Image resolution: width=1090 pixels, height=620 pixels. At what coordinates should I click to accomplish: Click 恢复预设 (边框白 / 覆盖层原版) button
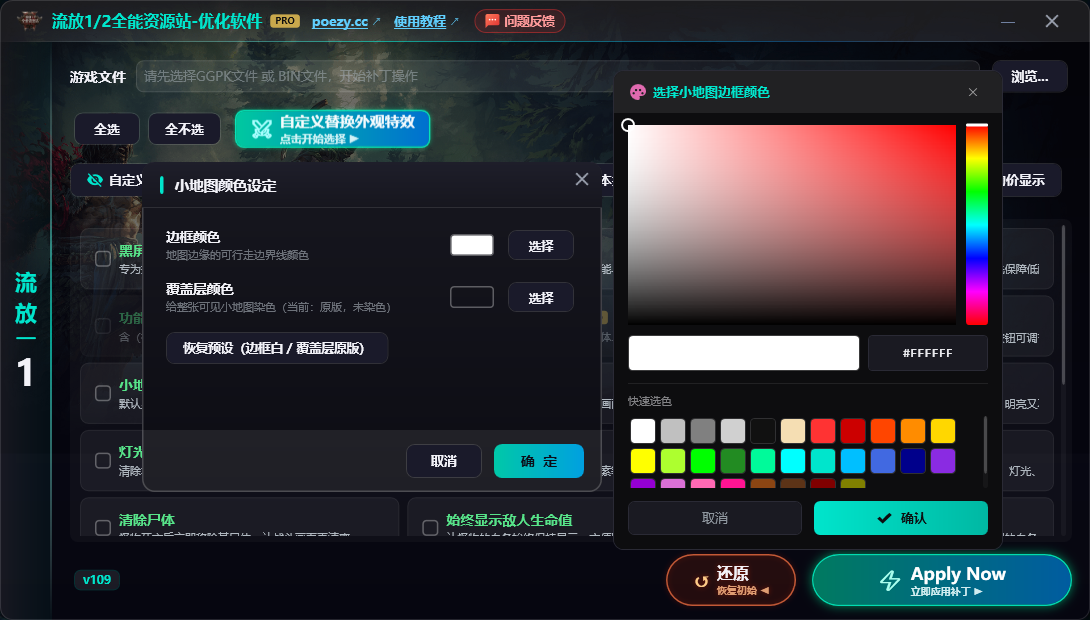[x=277, y=348]
